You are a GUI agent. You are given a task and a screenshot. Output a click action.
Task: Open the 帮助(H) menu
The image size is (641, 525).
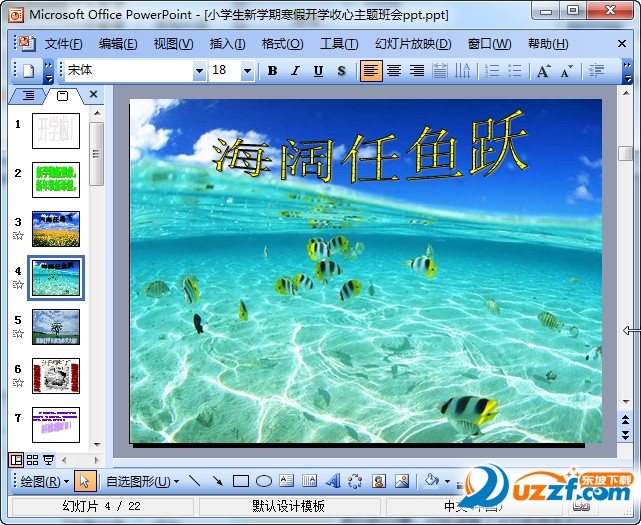pyautogui.click(x=548, y=44)
